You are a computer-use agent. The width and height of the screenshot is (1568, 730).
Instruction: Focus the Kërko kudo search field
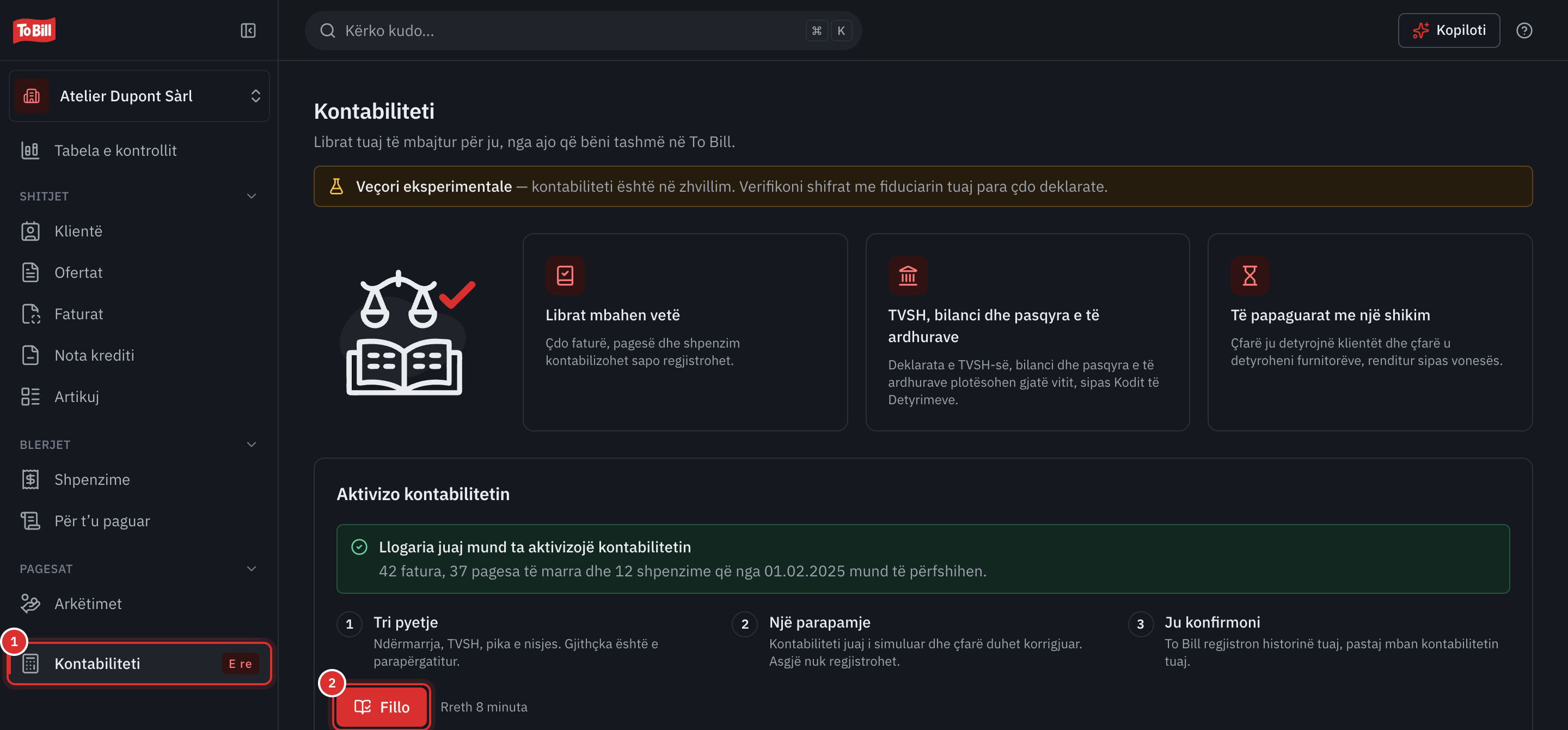583,31
